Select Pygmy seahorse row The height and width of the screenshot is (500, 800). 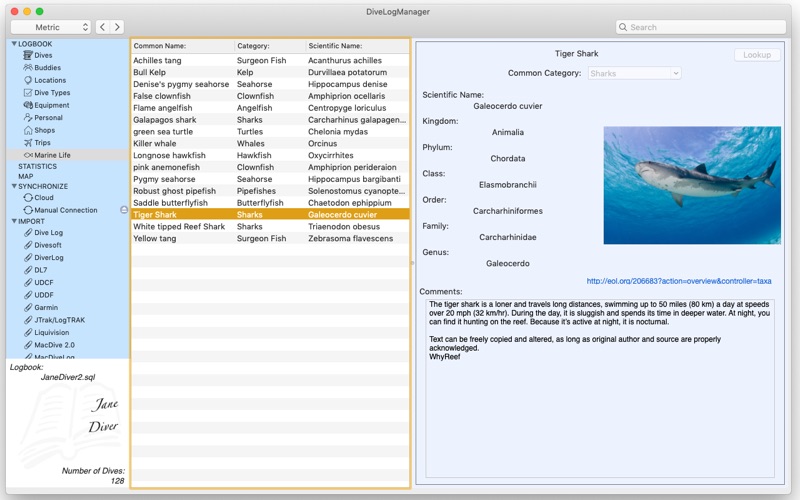pos(270,179)
